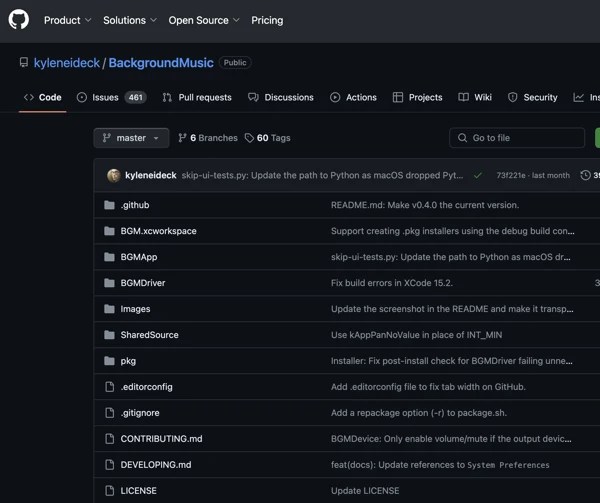The height and width of the screenshot is (503, 600).
Task: Click the Issues circle icon
Action: coord(82,98)
